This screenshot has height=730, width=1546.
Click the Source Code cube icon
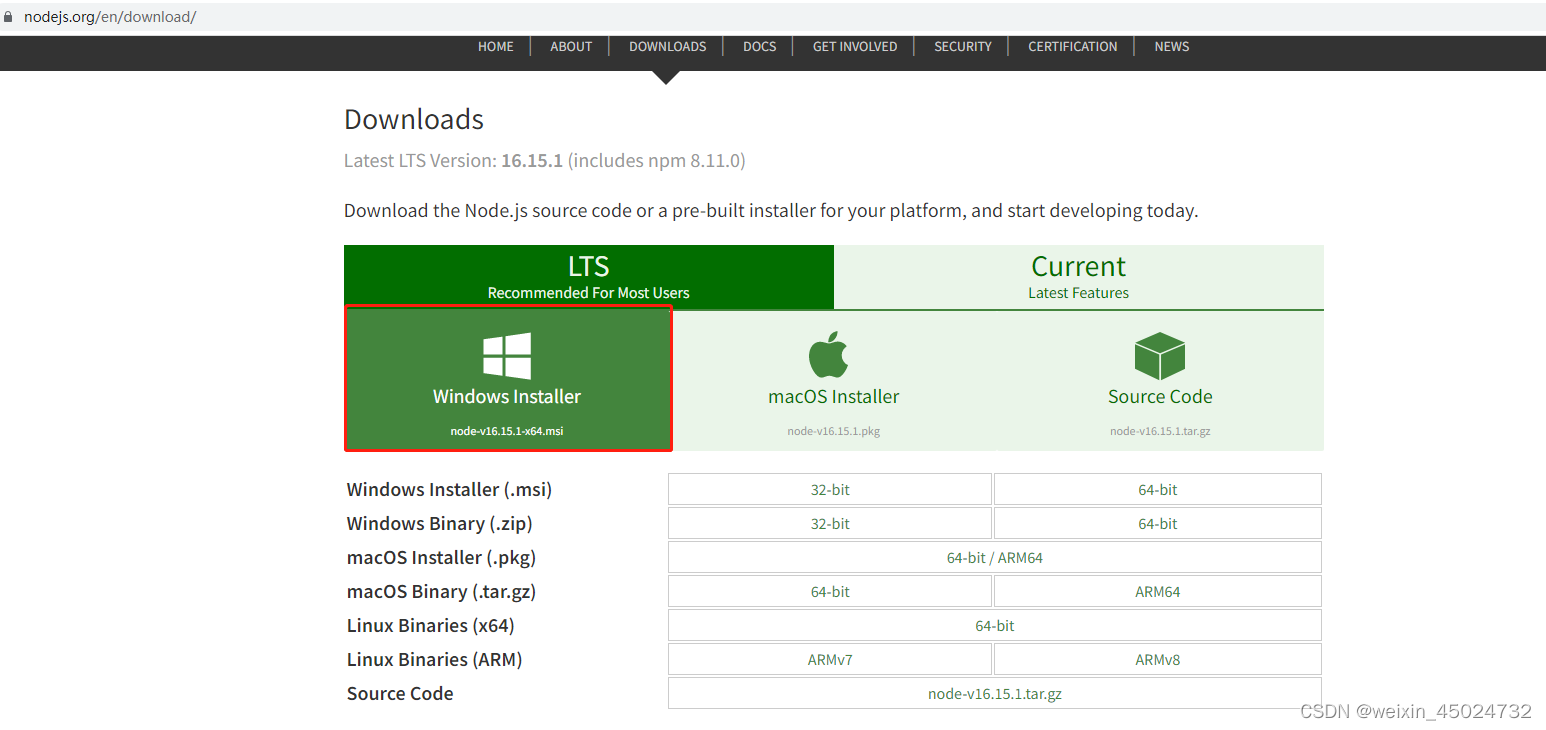[x=1160, y=356]
